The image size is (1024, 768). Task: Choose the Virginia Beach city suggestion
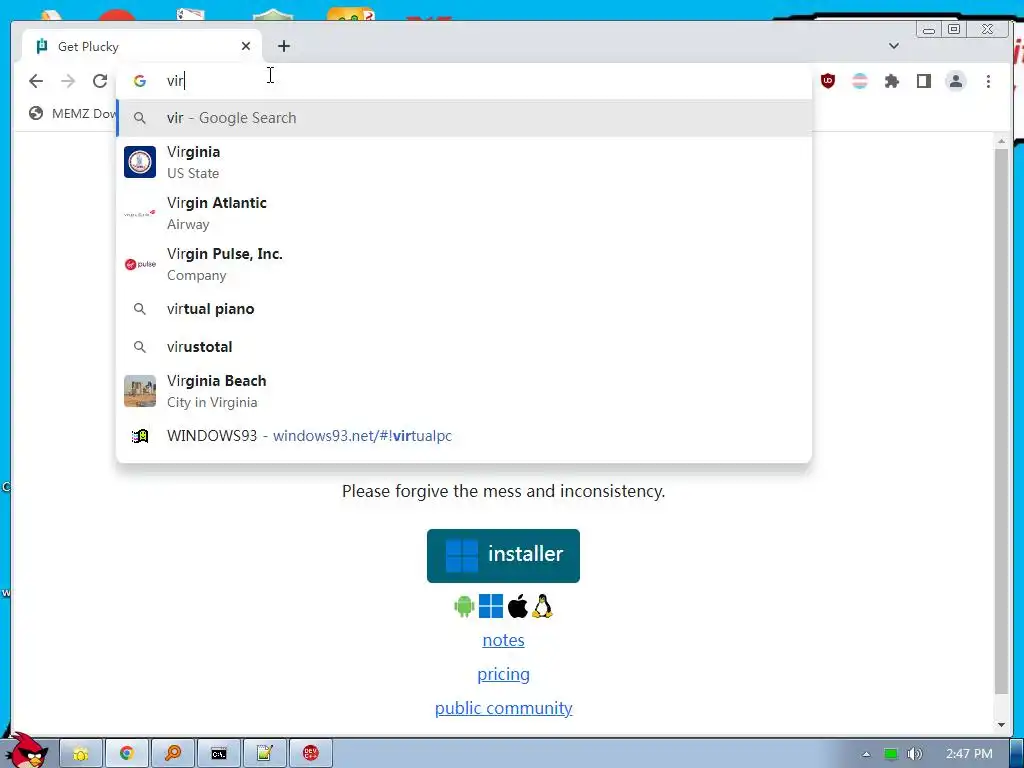pos(464,391)
